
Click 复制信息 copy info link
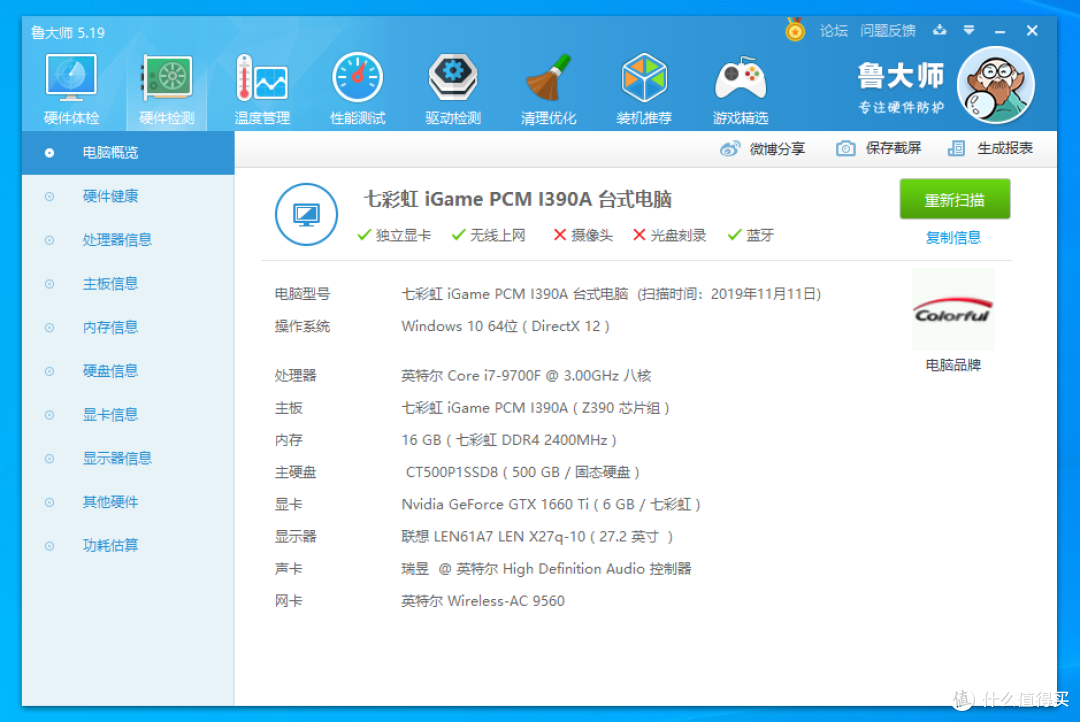coord(953,238)
